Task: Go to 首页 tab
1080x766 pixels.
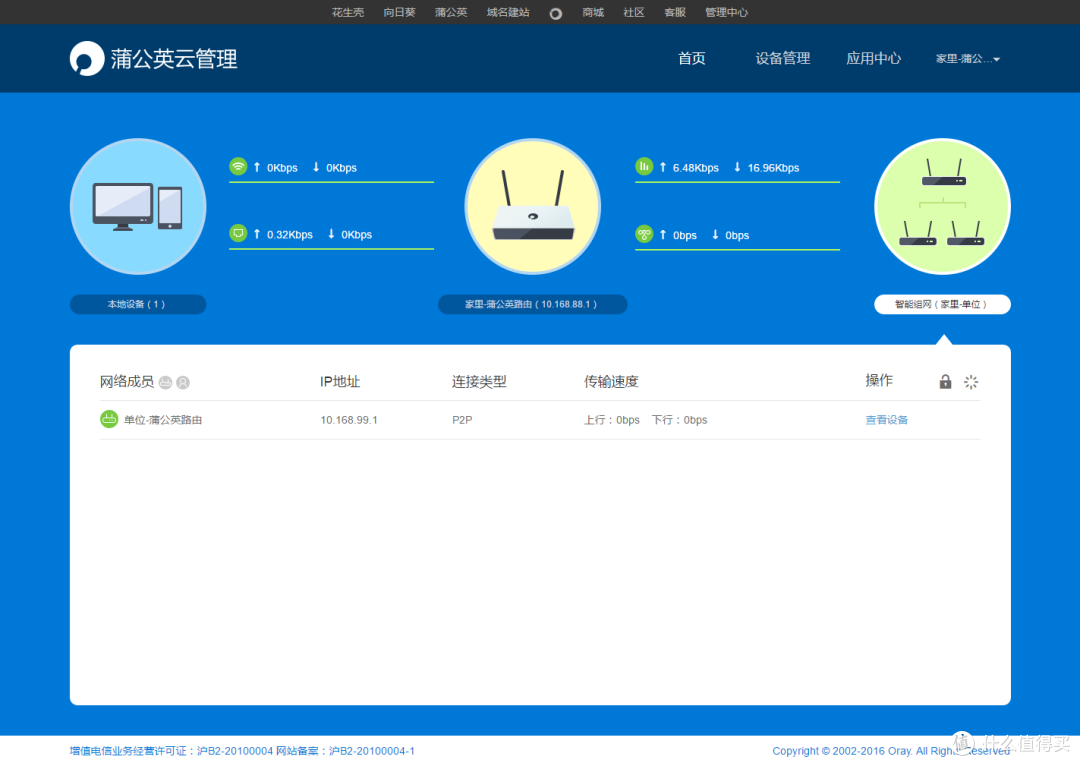Action: point(692,59)
